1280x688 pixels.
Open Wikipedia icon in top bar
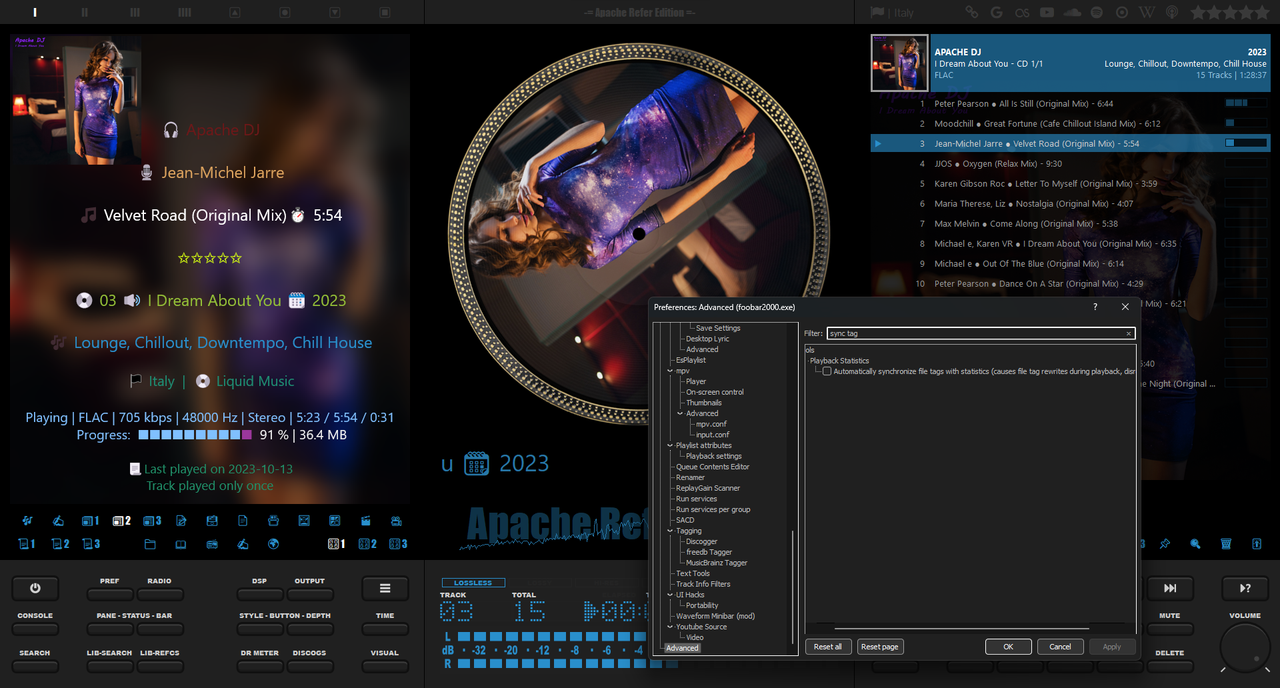[x=1147, y=12]
